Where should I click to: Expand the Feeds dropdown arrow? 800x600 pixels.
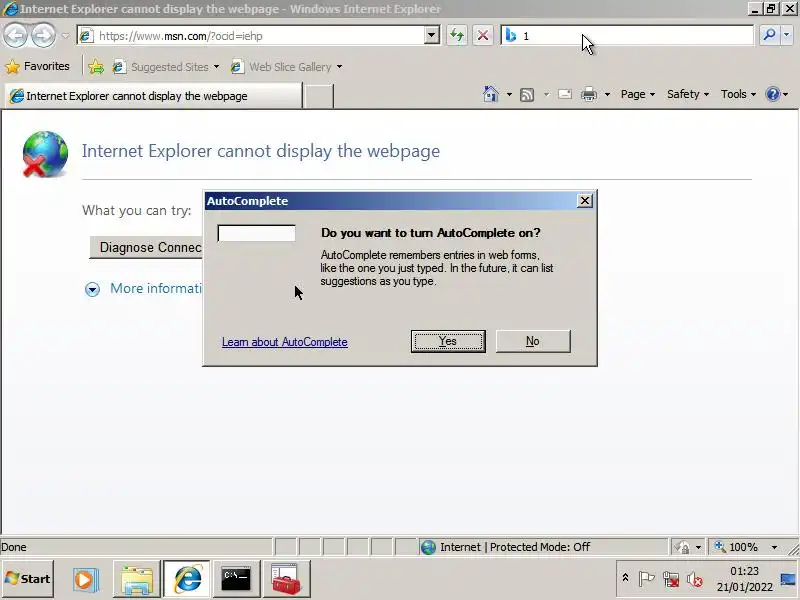546,94
